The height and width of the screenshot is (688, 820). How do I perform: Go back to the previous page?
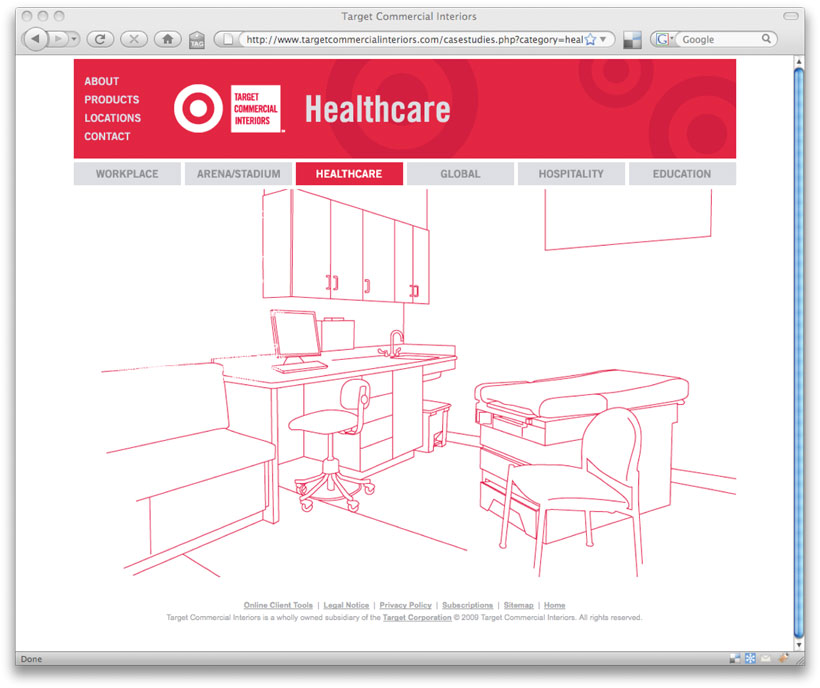click(x=35, y=39)
